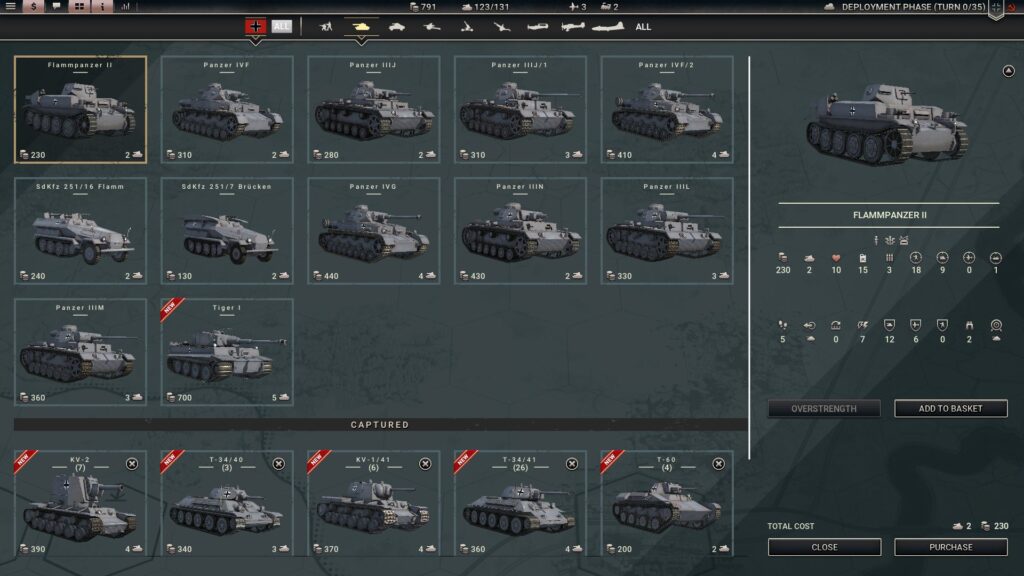The width and height of the screenshot is (1024, 576).
Task: Toggle the ALL nations filter button
Action: coord(282,27)
